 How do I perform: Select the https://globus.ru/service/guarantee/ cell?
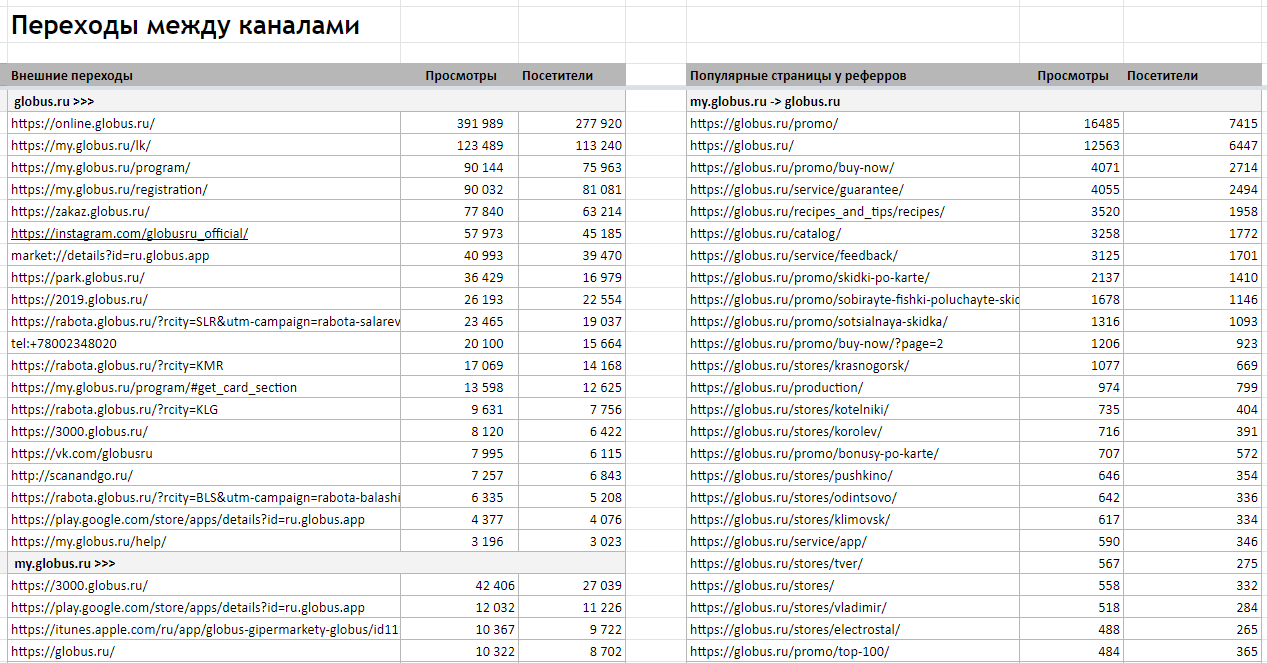853,189
